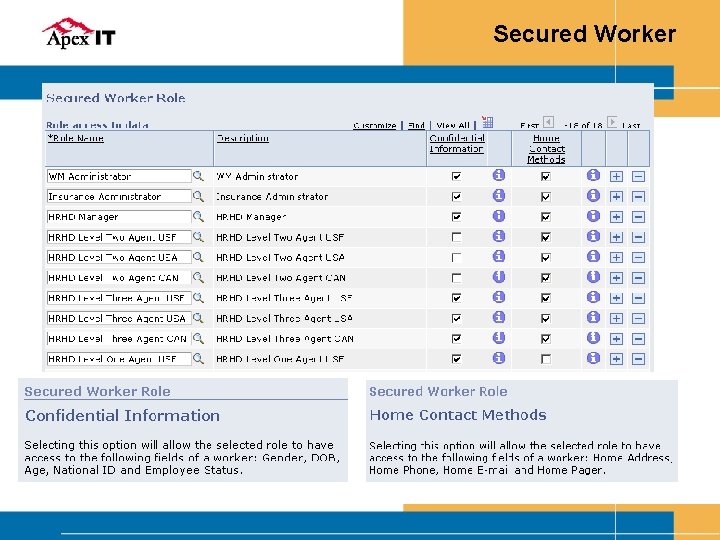
Task: Sort by the Role Name column header
Action: click(76, 138)
